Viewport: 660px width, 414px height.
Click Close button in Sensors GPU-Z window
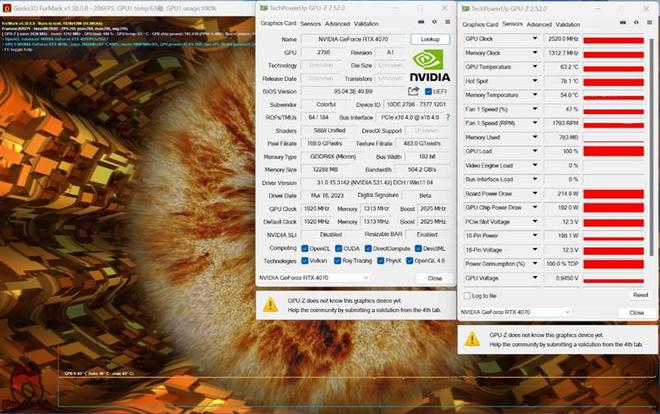636,313
